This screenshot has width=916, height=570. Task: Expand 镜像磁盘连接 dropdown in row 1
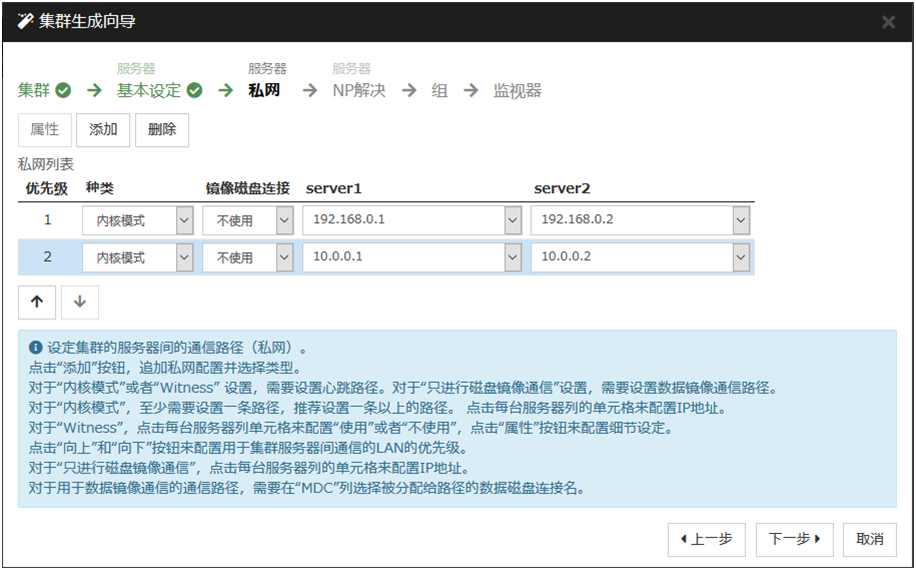coord(284,221)
